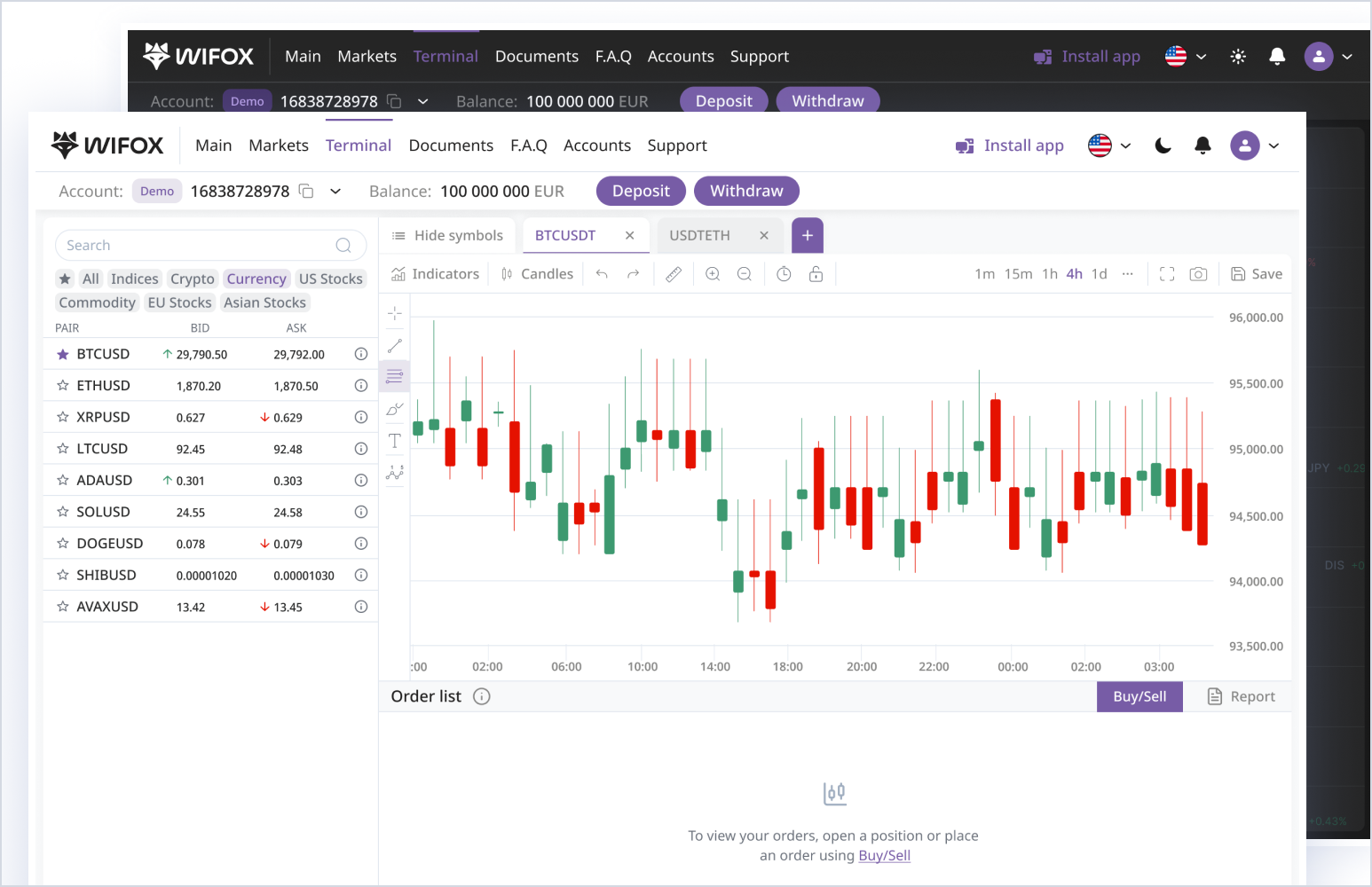Screen dimensions: 1372x887
Task: Expand the account selector chevron
Action: 335,192
